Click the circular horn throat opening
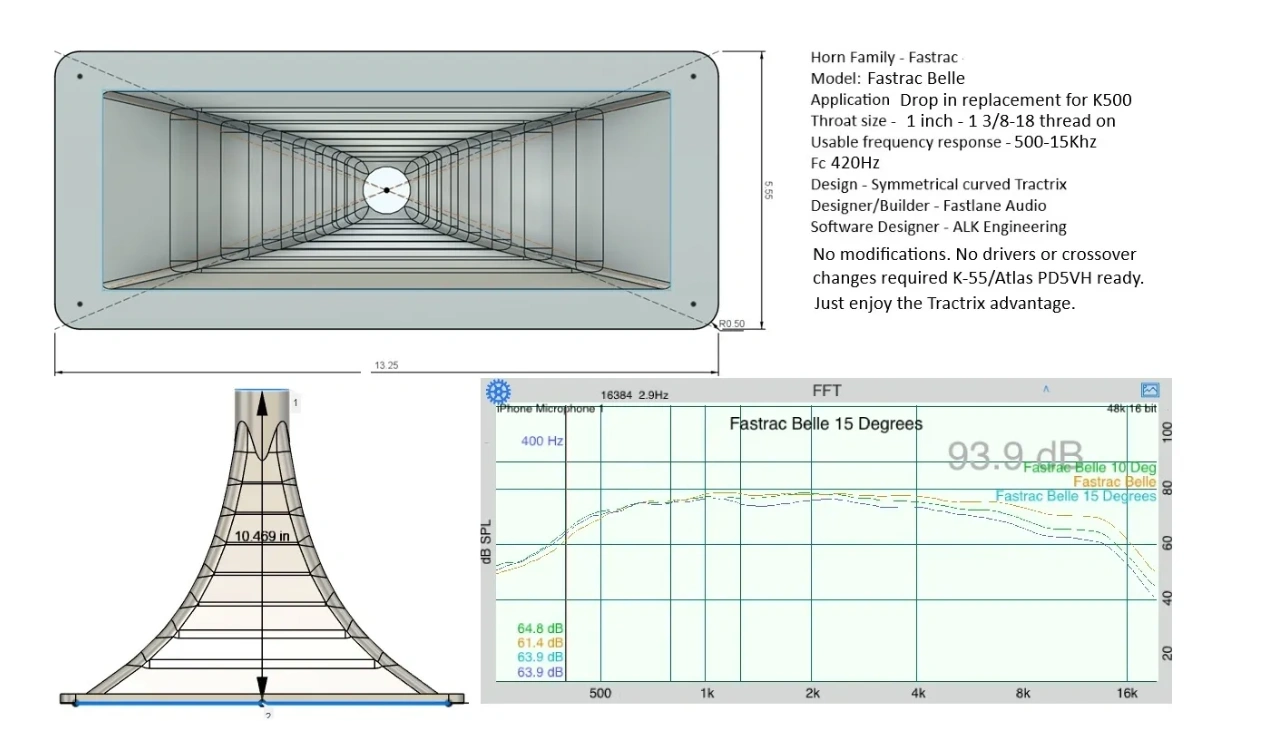The width and height of the screenshot is (1265, 756). [x=387, y=190]
